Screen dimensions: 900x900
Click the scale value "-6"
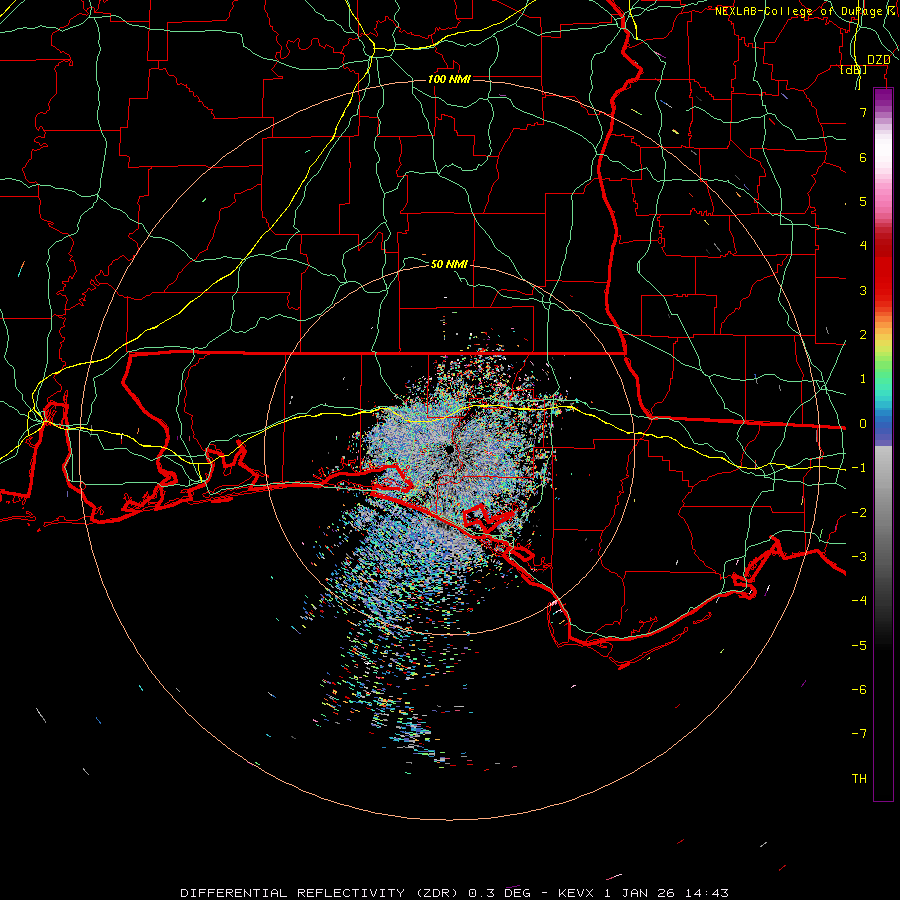pyautogui.click(x=859, y=690)
